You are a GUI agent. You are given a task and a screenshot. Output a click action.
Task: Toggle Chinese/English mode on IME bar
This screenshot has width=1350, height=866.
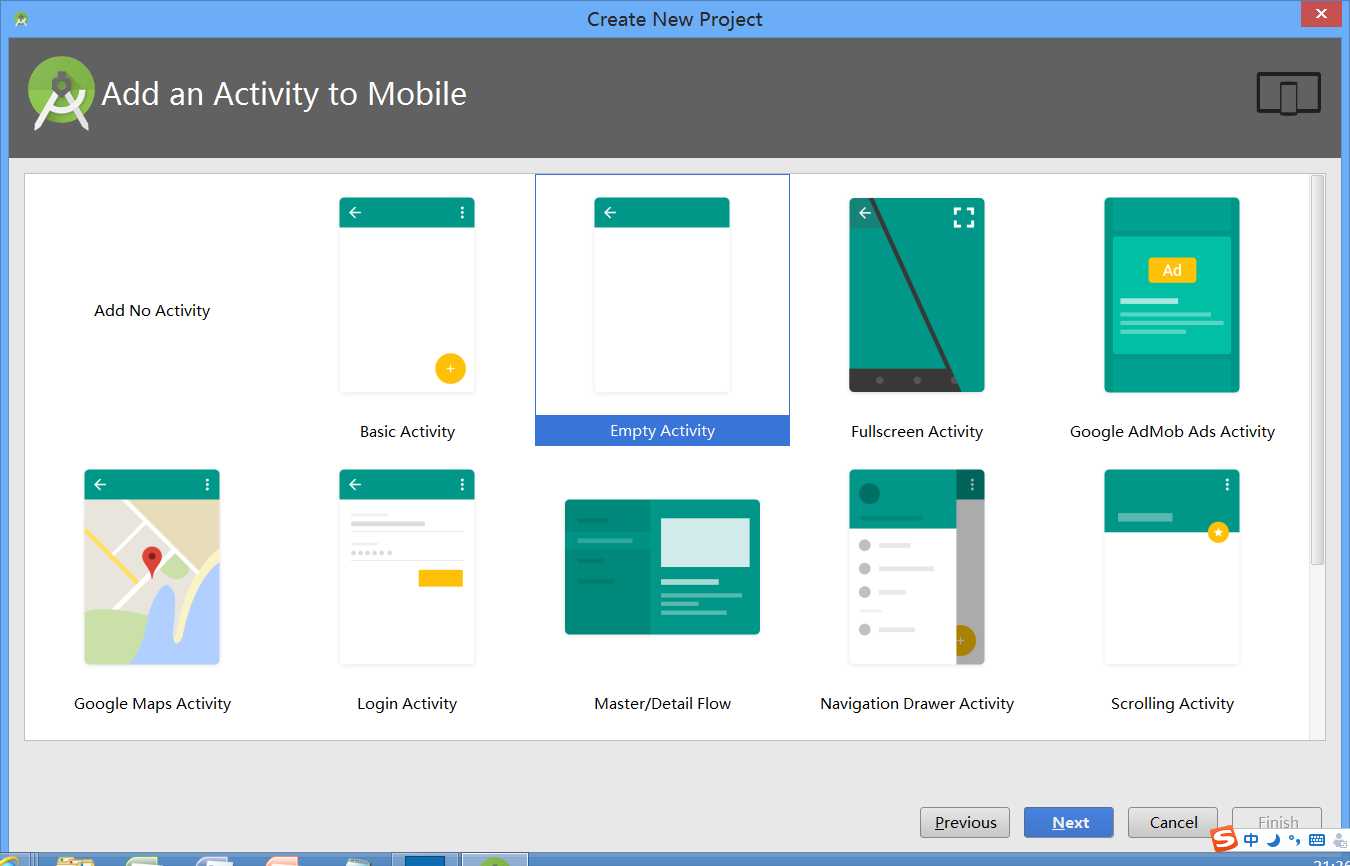pyautogui.click(x=1251, y=840)
